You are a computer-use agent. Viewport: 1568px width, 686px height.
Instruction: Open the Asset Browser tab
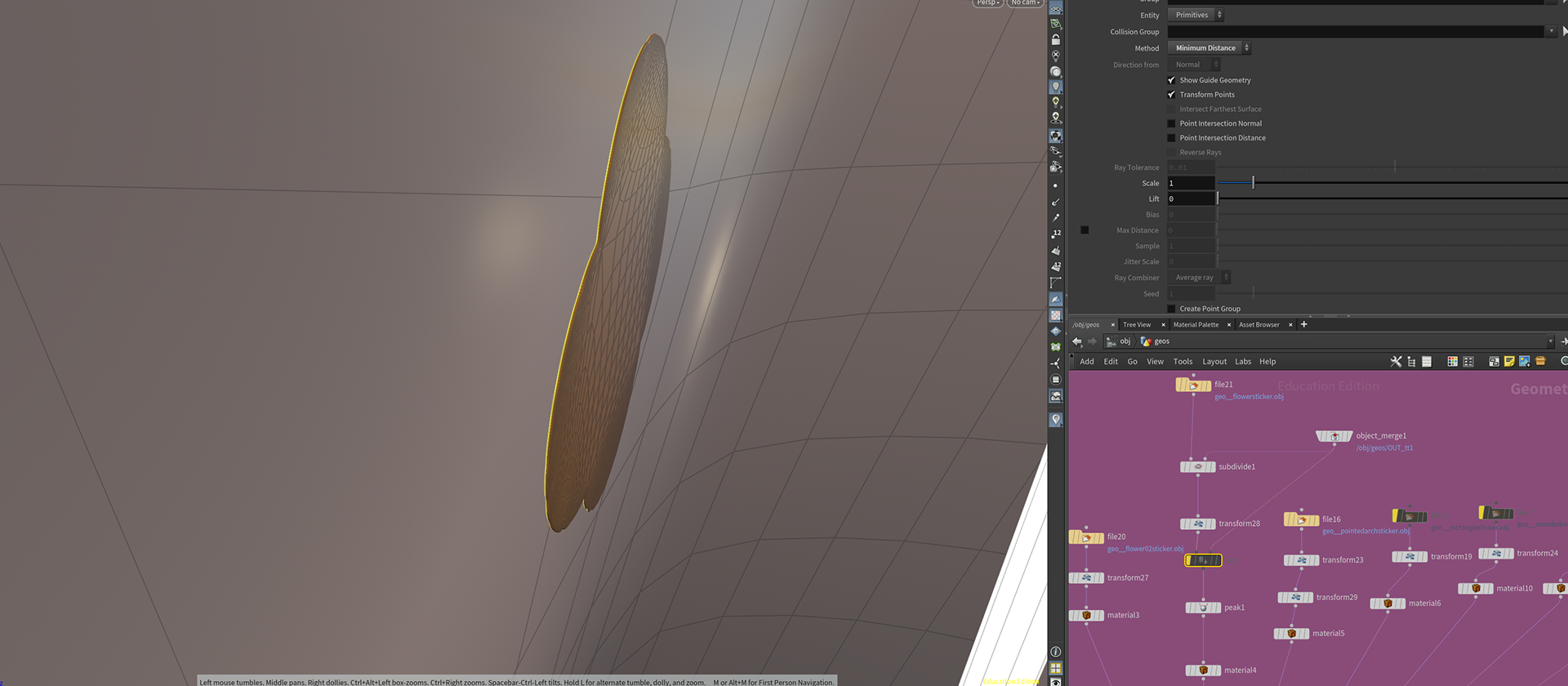tap(1259, 325)
